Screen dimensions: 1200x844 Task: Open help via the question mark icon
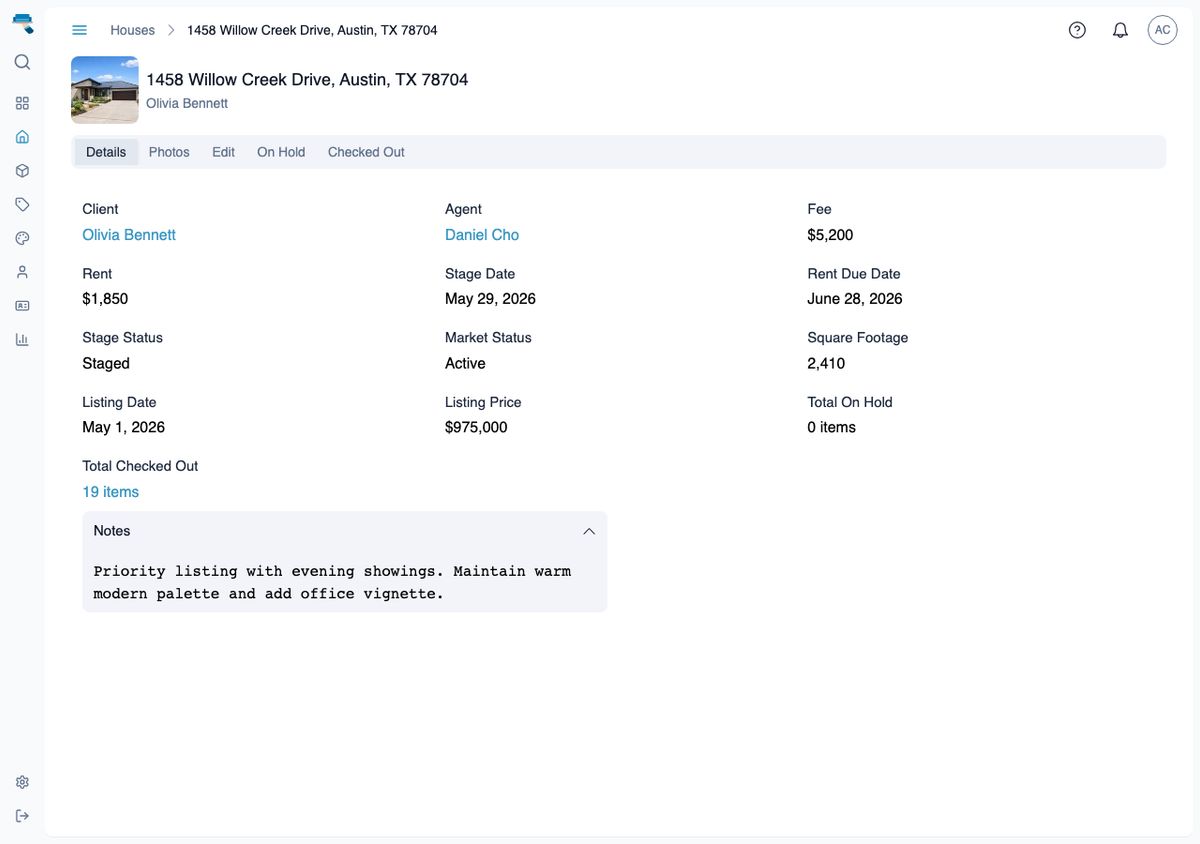click(1077, 30)
